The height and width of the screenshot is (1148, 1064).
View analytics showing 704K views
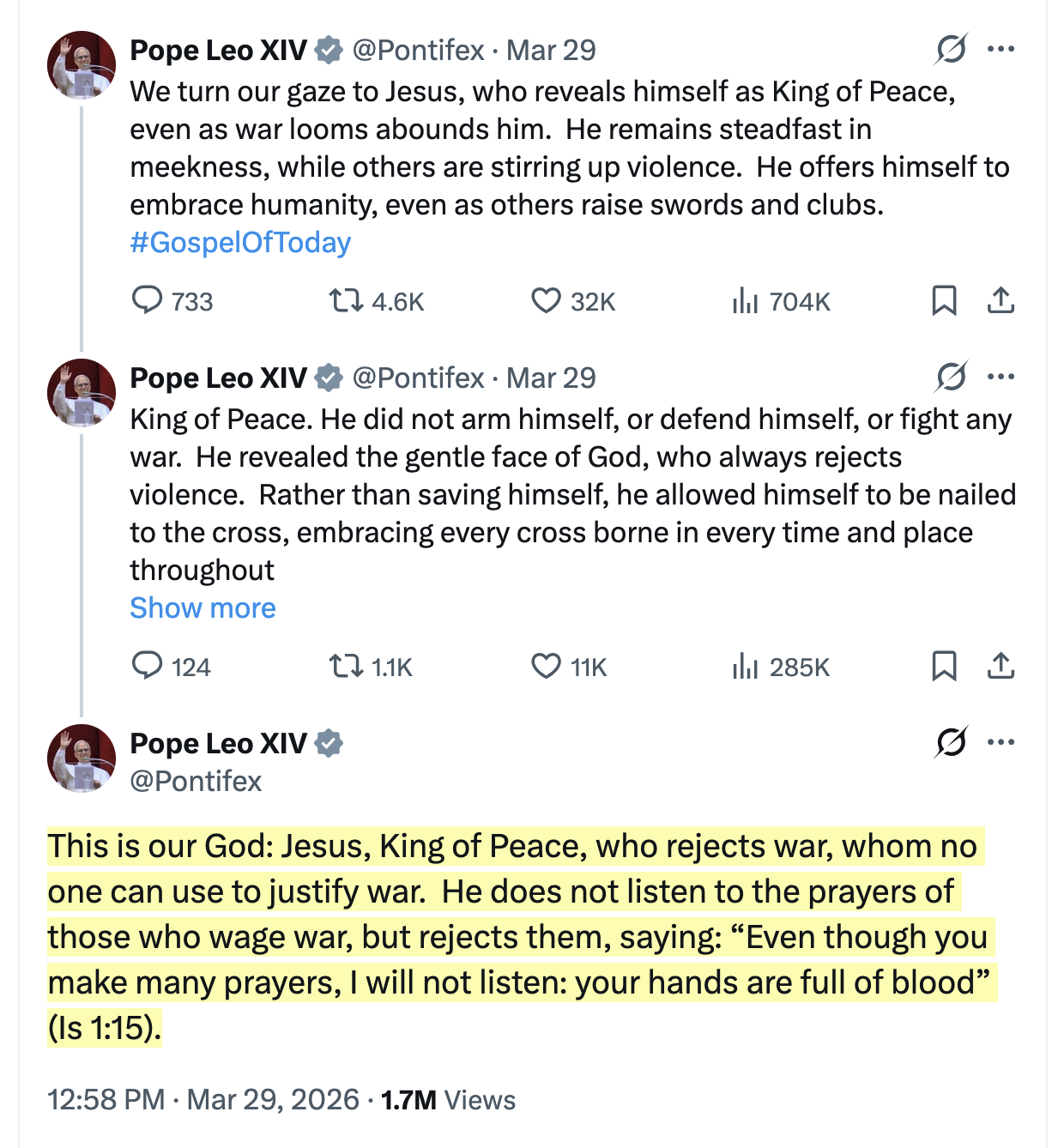(x=745, y=300)
